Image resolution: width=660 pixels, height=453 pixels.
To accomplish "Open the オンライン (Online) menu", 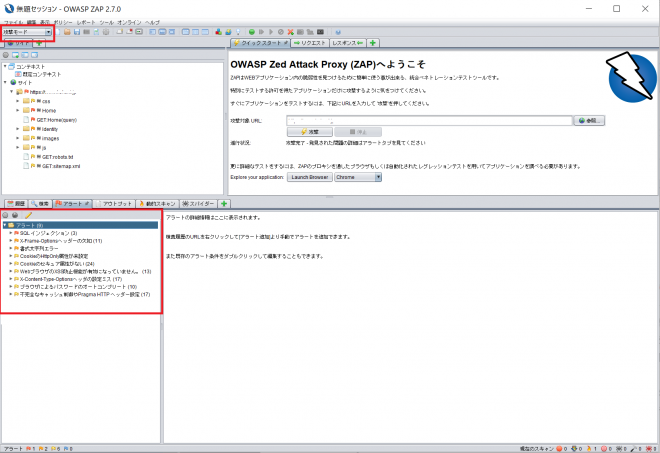I will 129,22.
